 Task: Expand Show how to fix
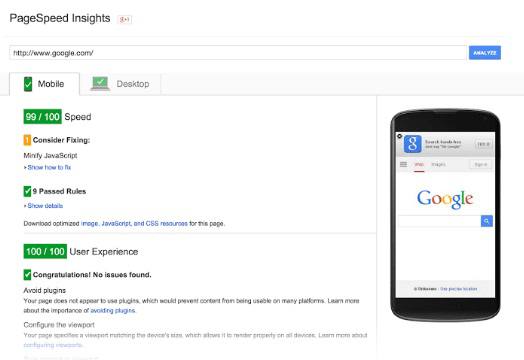click(x=49, y=167)
